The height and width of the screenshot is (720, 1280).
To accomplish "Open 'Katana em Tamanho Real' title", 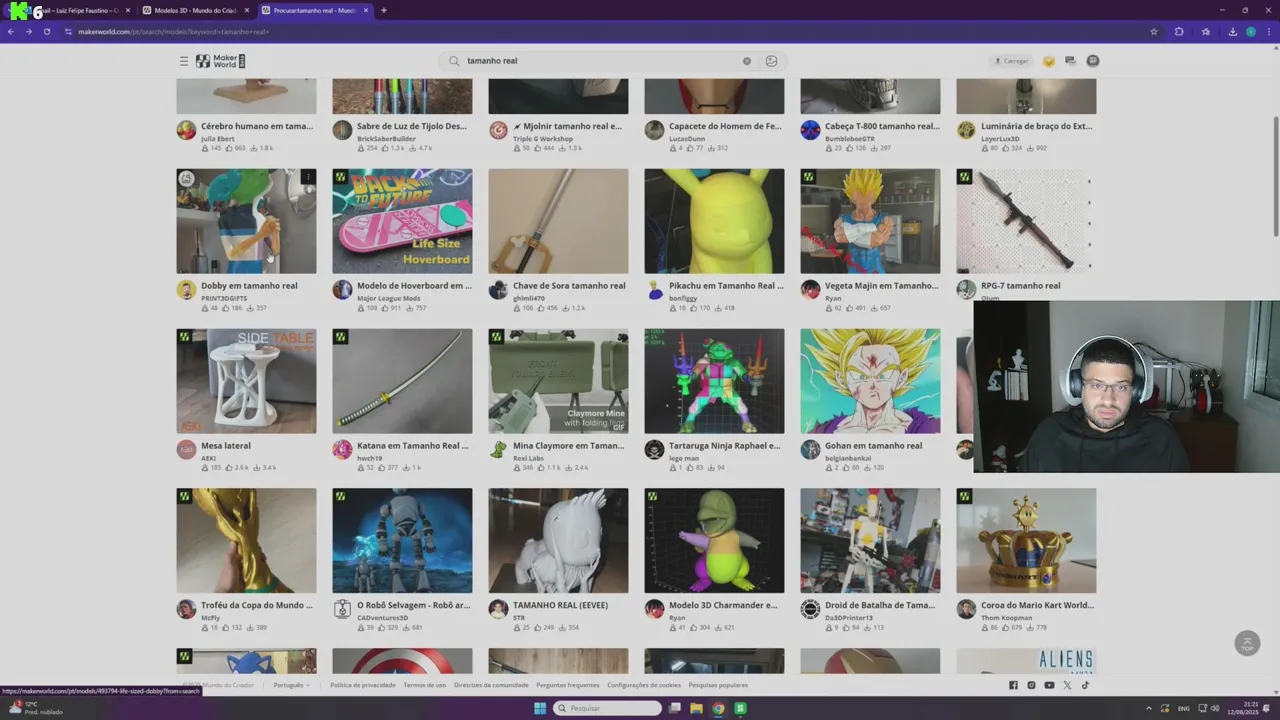I will point(413,446).
